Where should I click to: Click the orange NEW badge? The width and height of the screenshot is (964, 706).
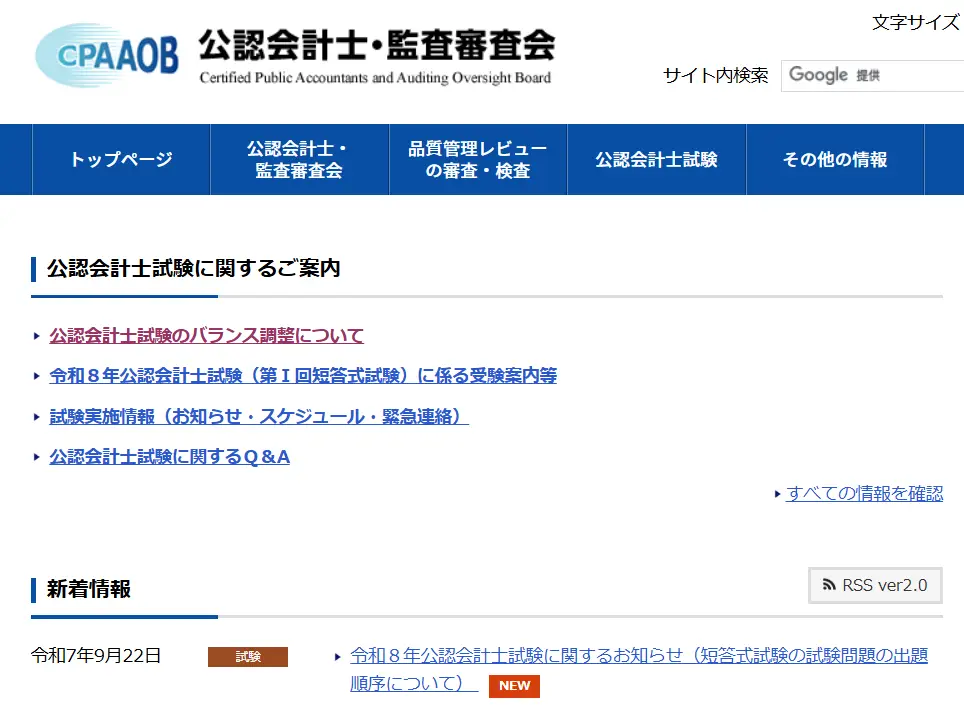click(x=514, y=686)
